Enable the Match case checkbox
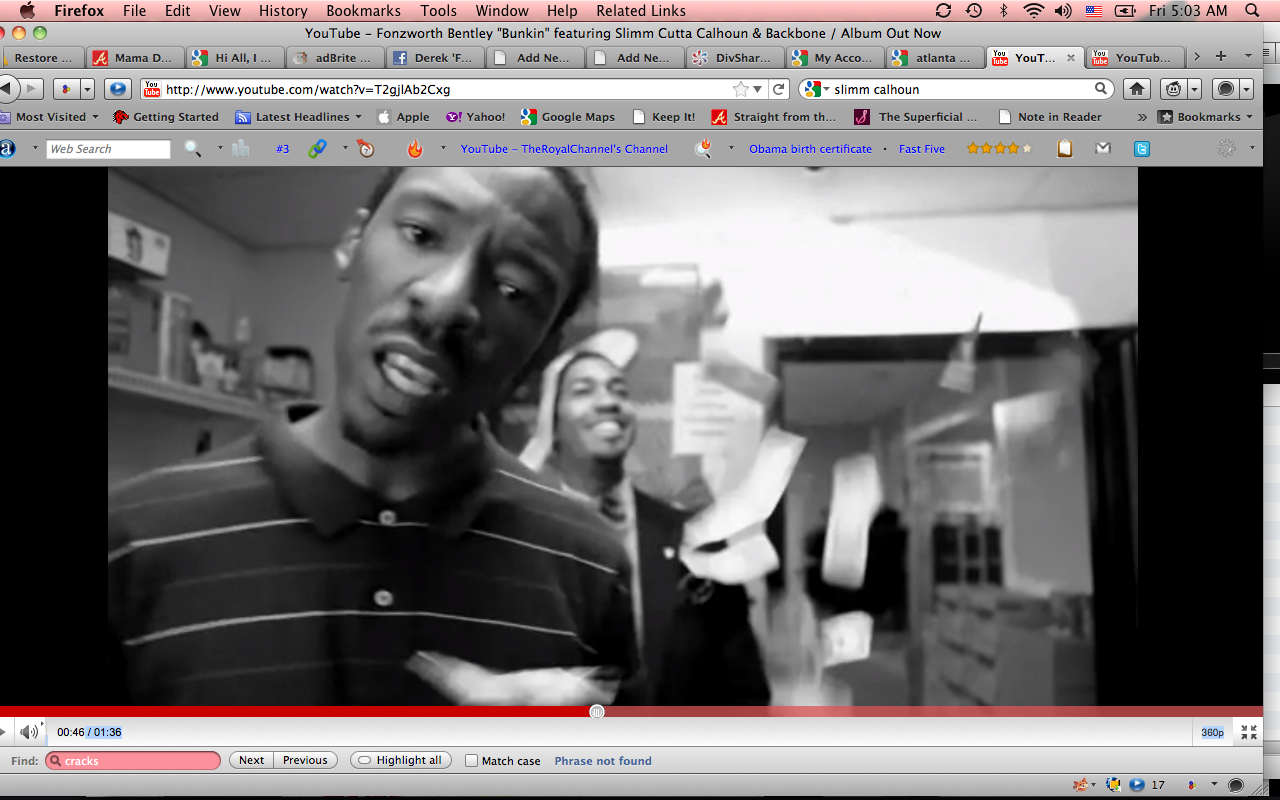Viewport: 1280px width, 800px height. [472, 761]
